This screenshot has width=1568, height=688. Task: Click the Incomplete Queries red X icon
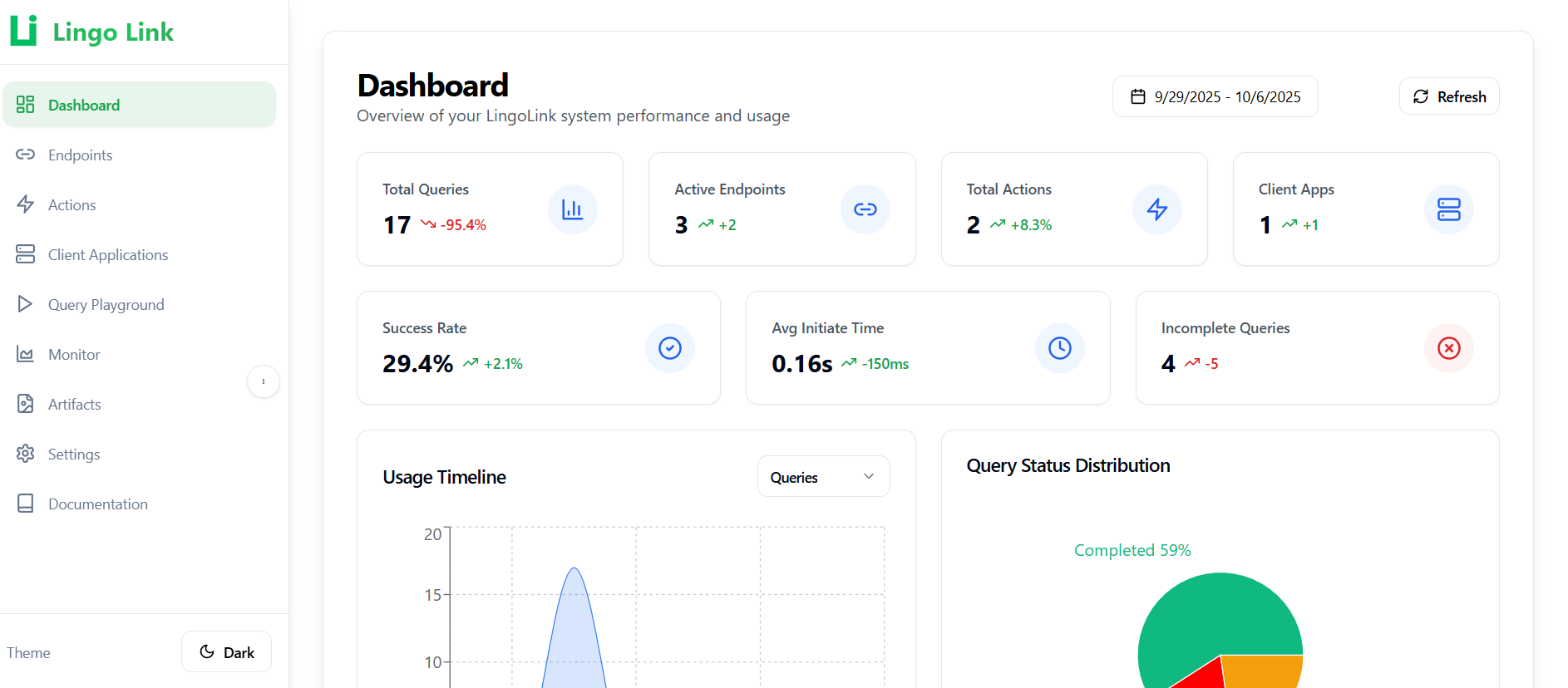[1448, 348]
